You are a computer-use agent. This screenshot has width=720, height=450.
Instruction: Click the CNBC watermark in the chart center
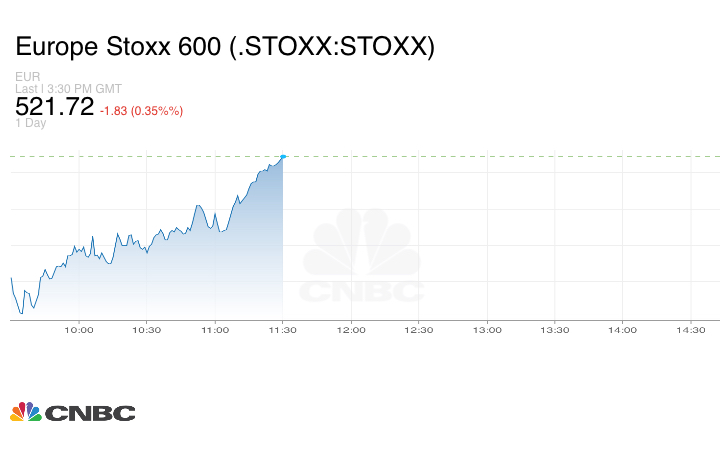[362, 258]
